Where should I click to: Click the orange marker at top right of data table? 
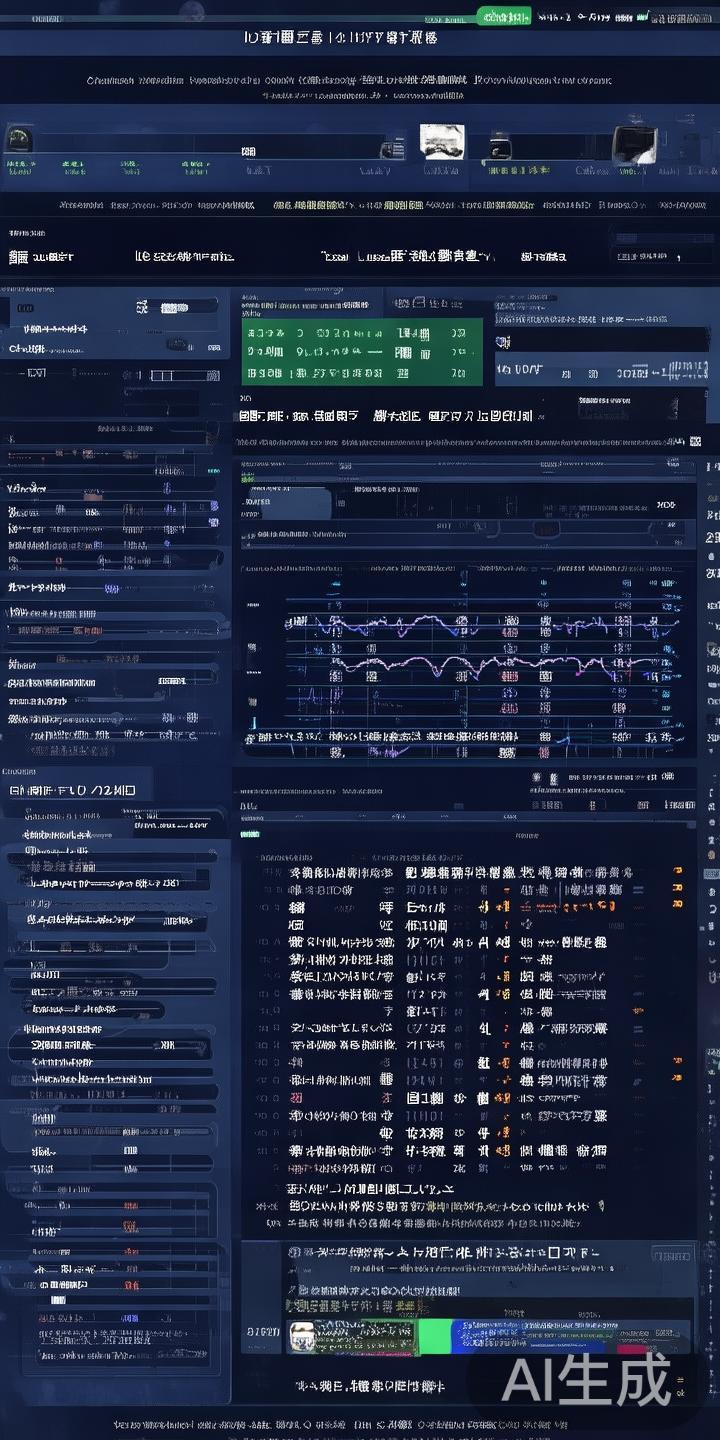pos(677,872)
